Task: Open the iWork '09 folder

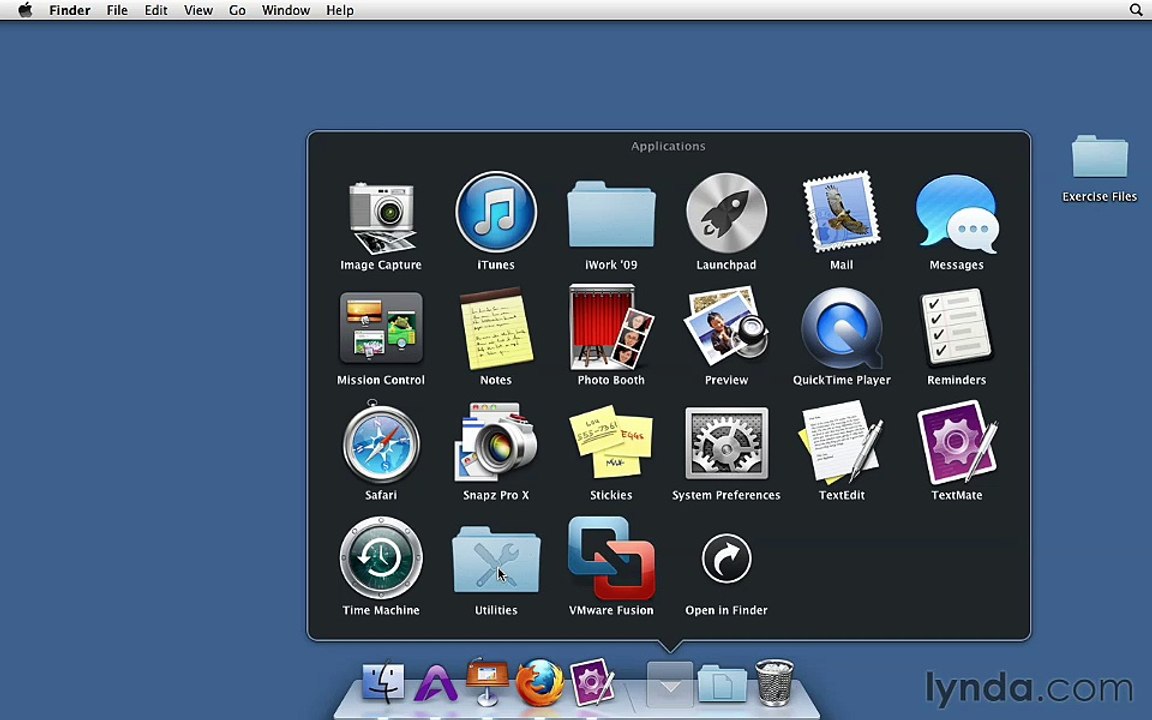Action: (x=611, y=215)
